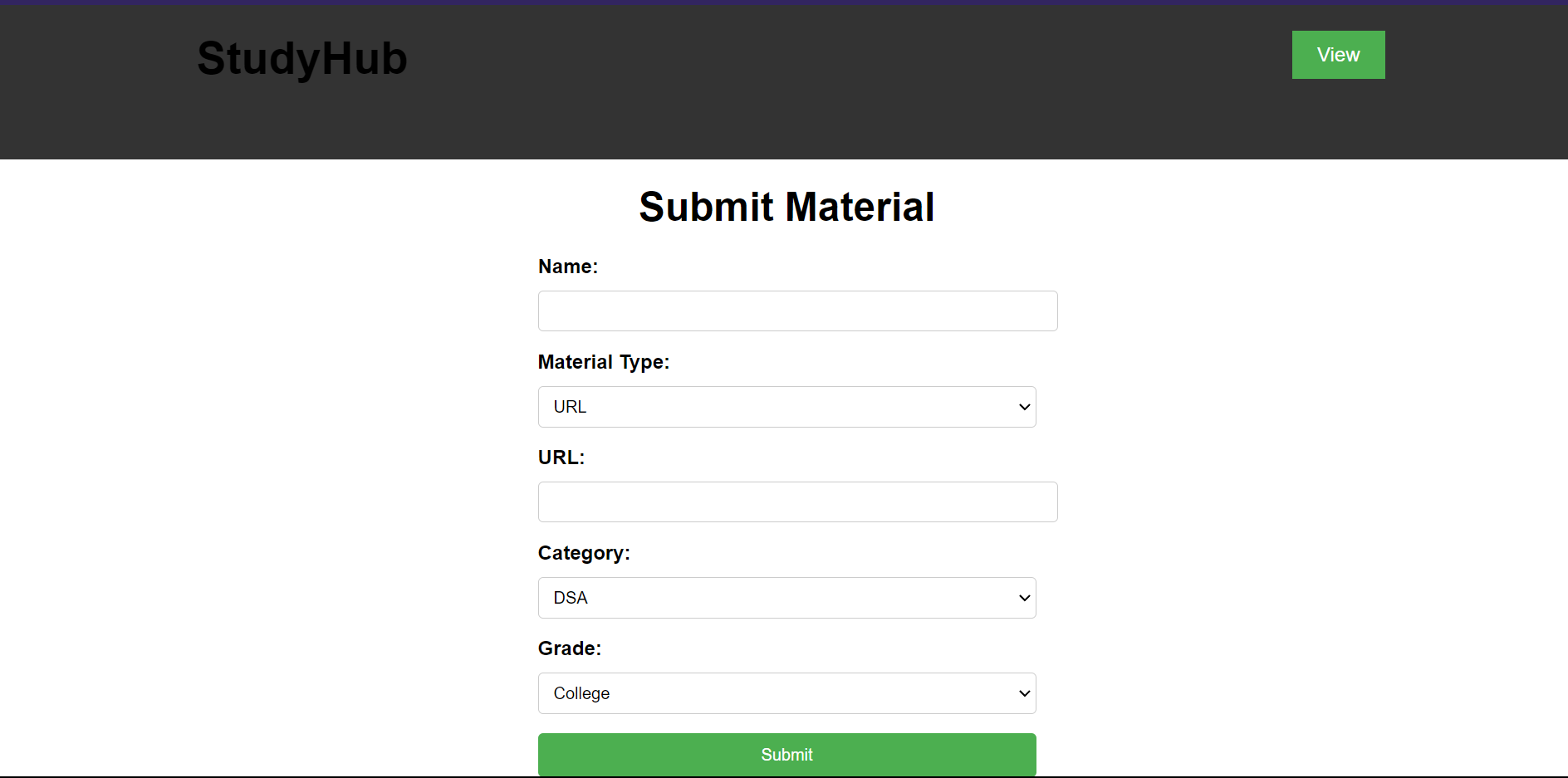The width and height of the screenshot is (1568, 778).
Task: Click the StudyHub logo in the header
Action: pyautogui.click(x=301, y=57)
